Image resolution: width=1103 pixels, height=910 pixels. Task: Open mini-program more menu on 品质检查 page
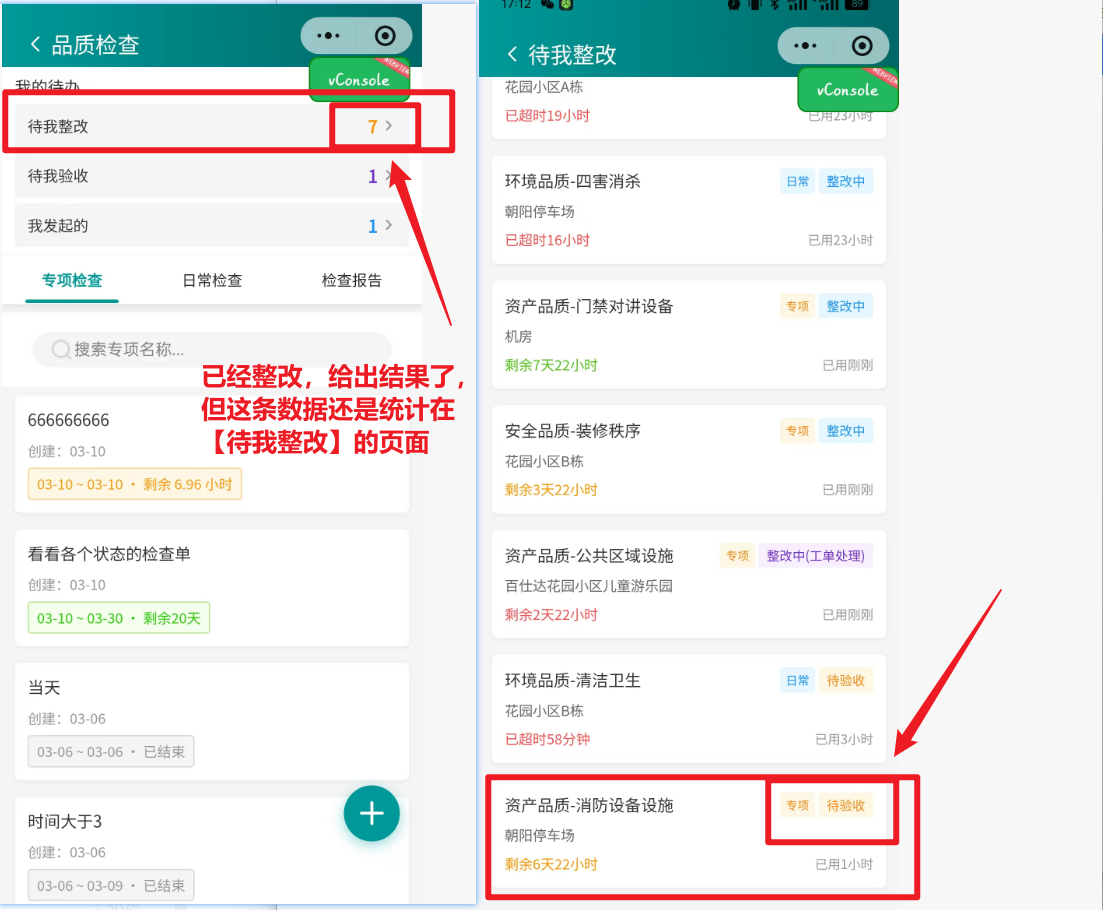(328, 36)
